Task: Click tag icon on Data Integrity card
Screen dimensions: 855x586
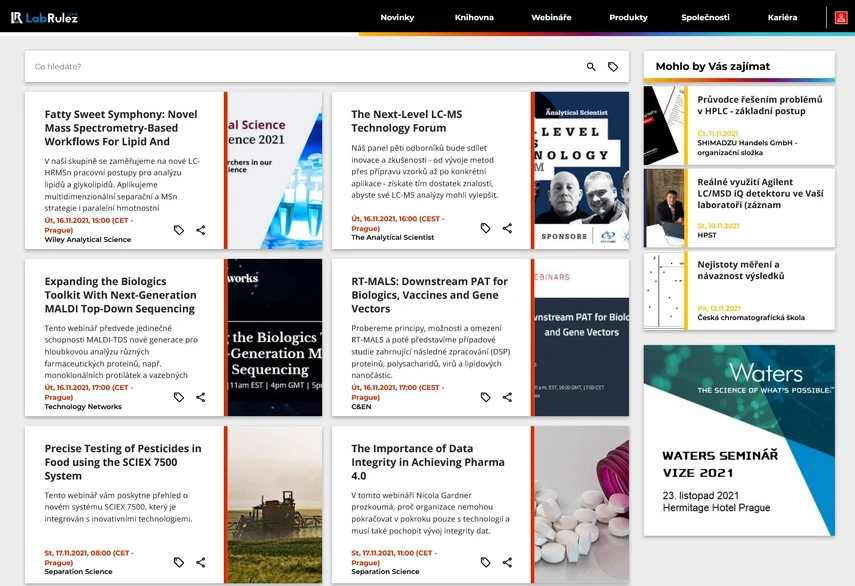Action: 485,562
